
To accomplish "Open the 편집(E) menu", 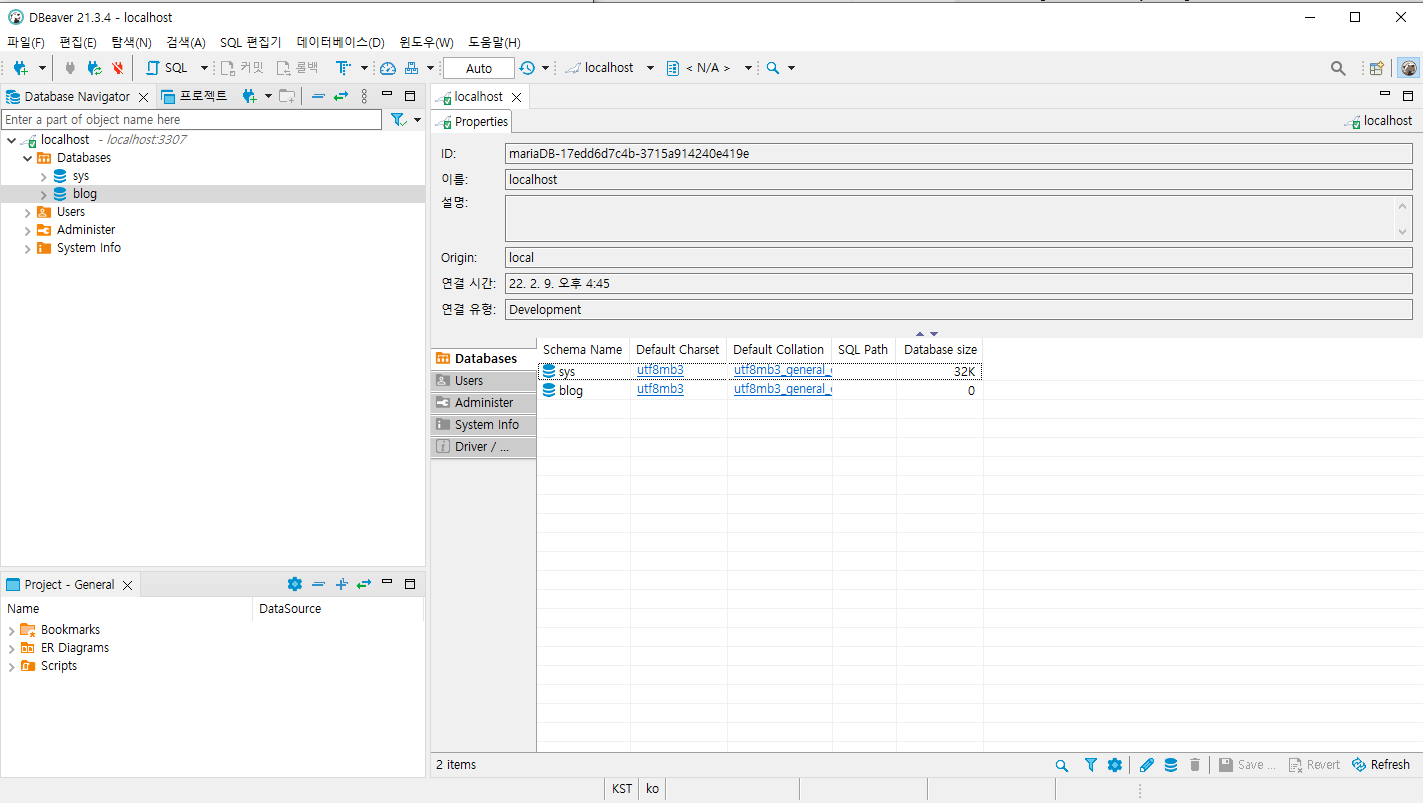I will pyautogui.click(x=78, y=42).
